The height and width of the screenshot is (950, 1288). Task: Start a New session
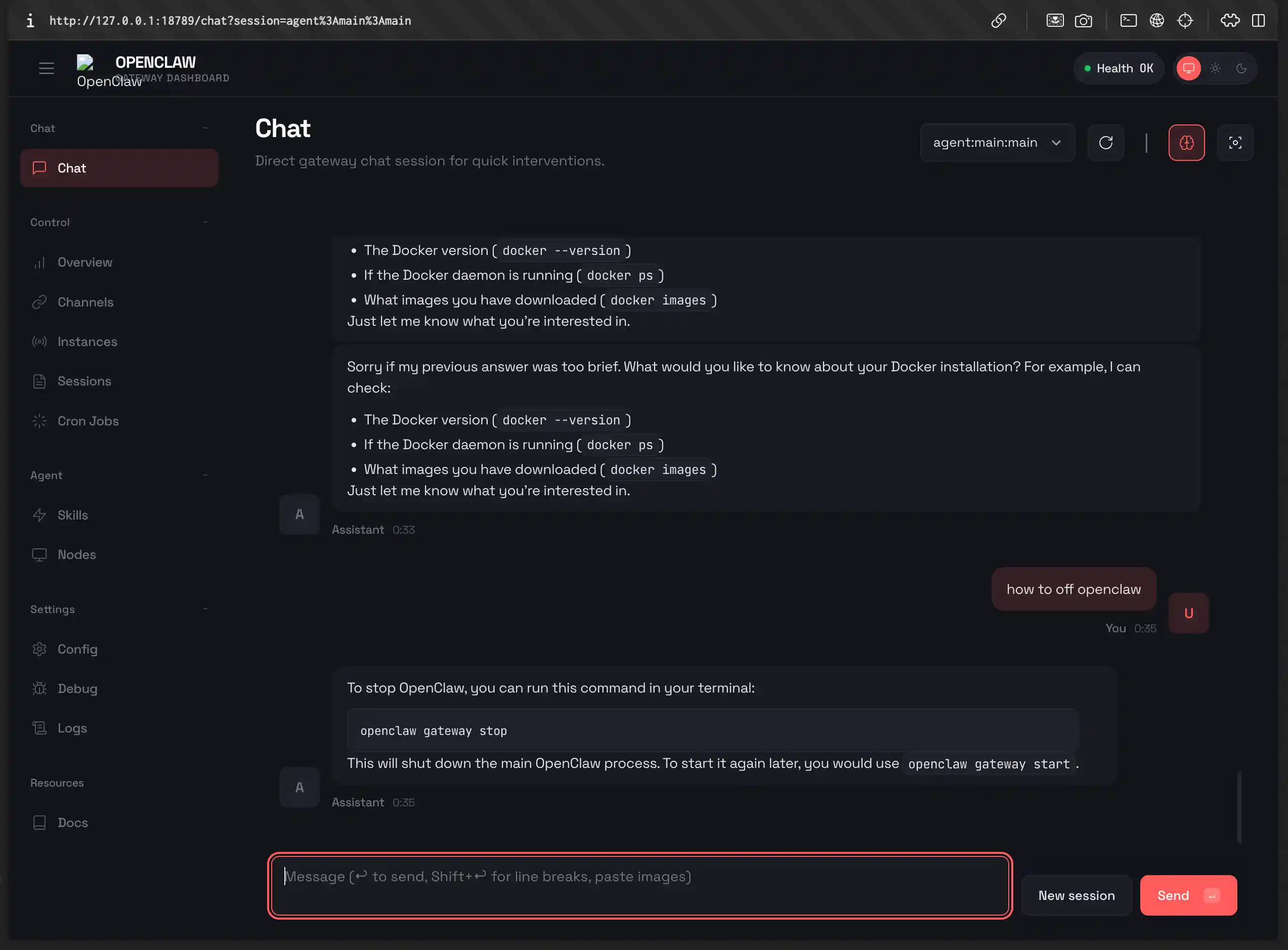(x=1076, y=895)
